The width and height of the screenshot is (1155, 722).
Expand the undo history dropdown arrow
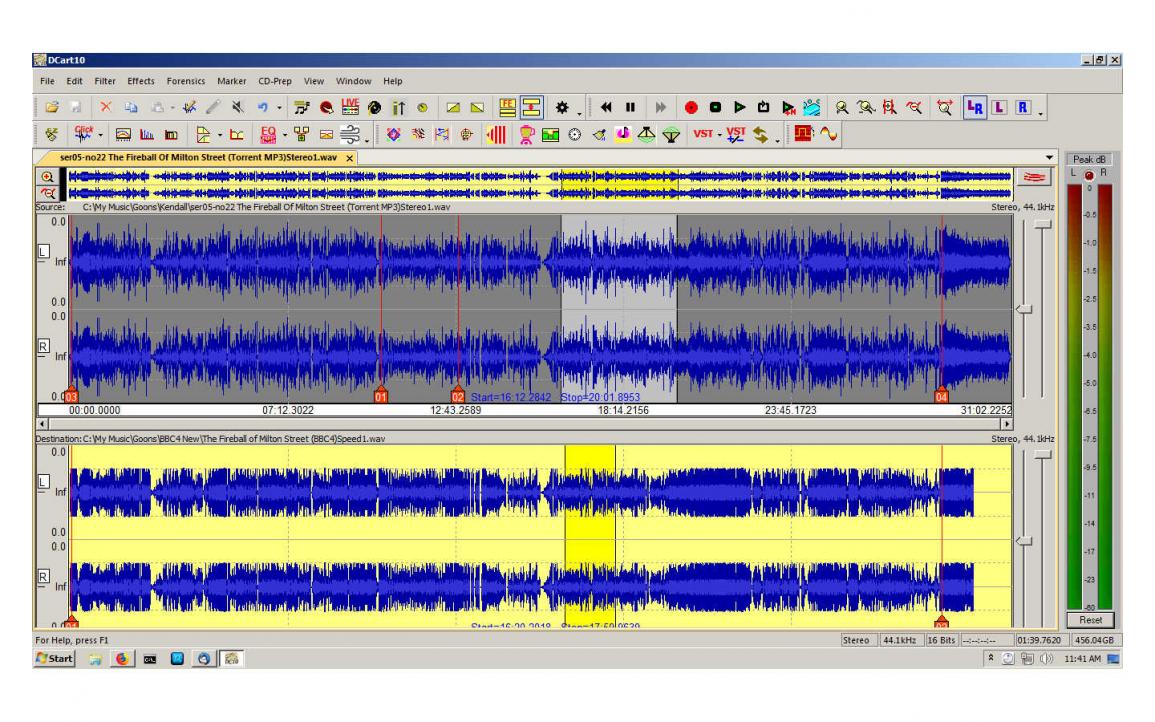(279, 108)
